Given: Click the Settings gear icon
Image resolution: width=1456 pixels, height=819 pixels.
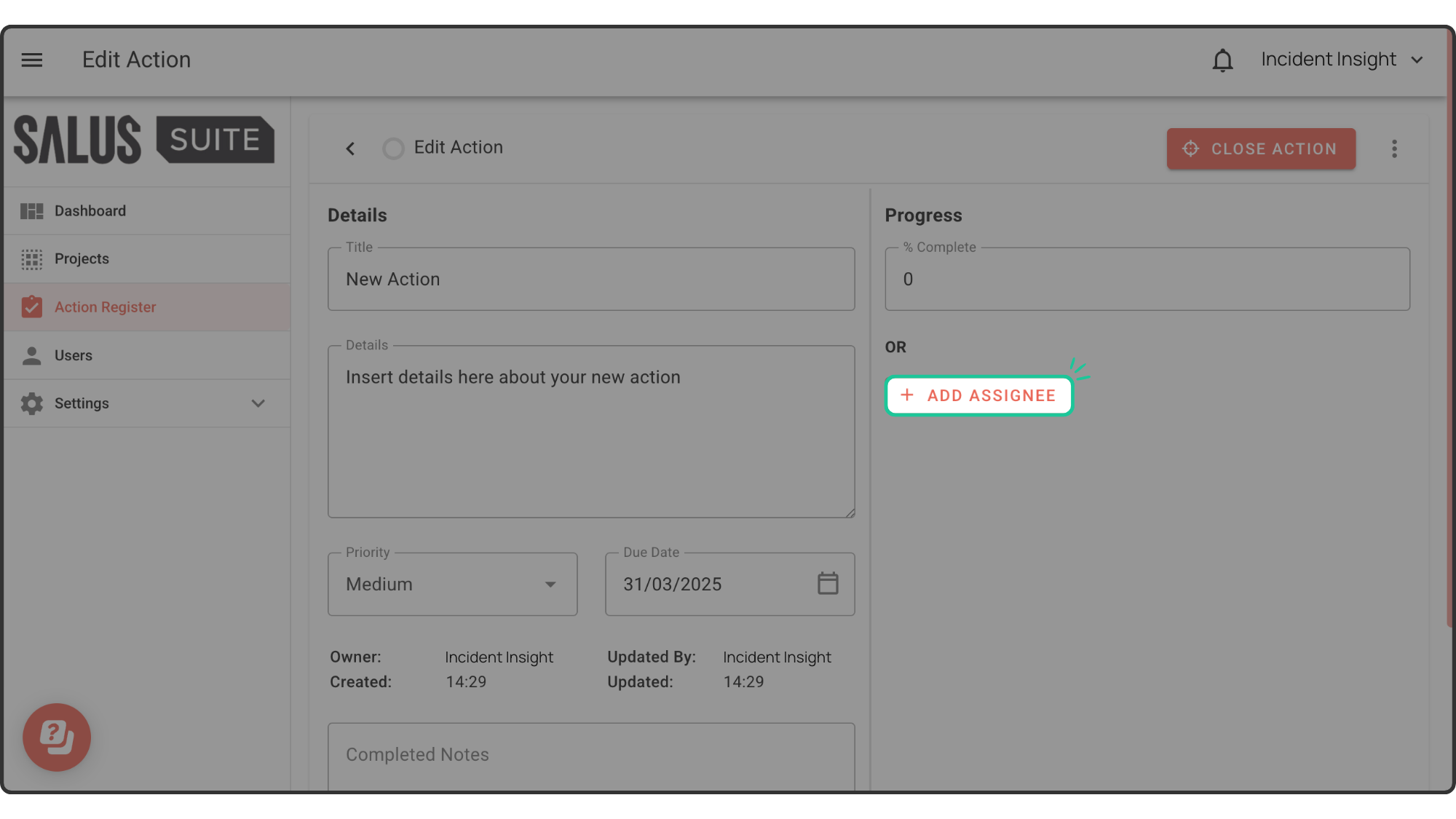Looking at the screenshot, I should (x=31, y=403).
